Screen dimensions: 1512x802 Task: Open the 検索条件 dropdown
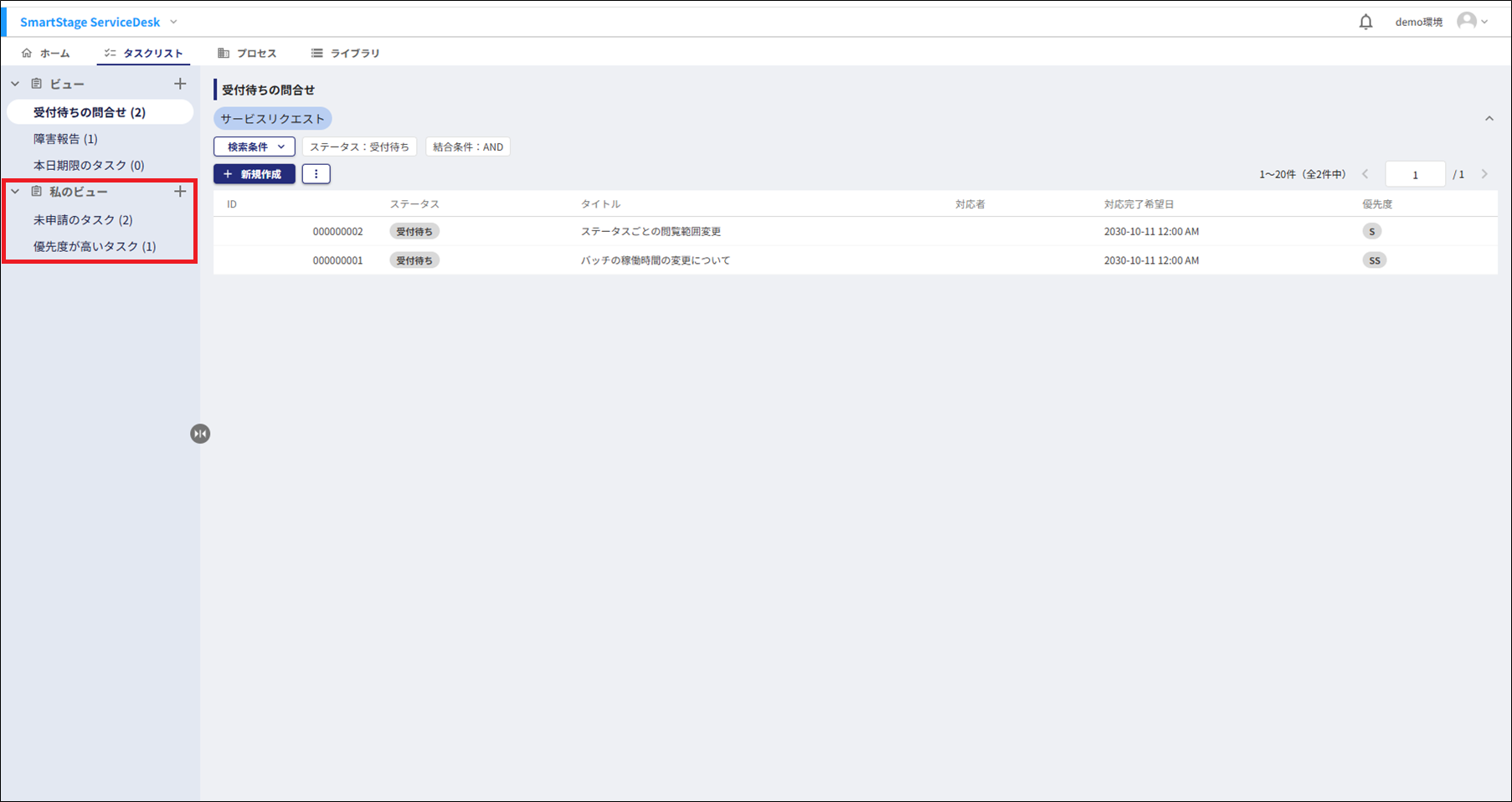[x=255, y=147]
